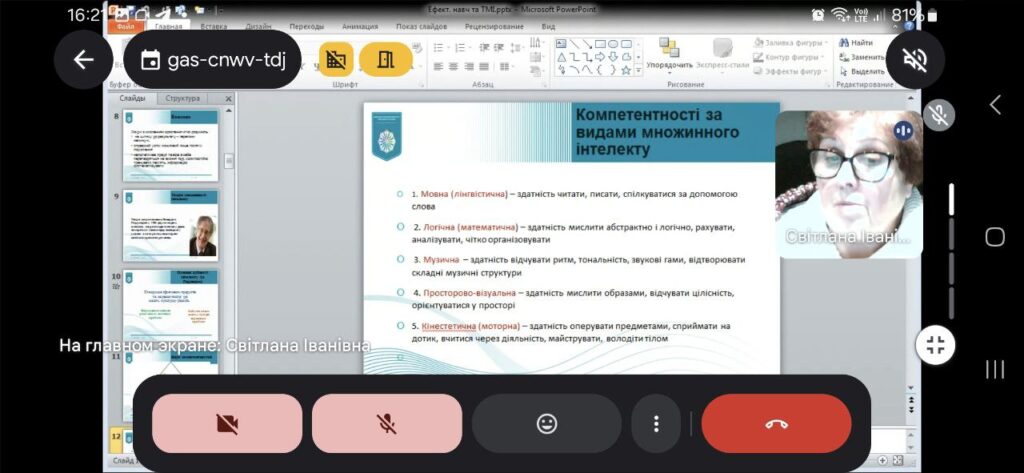Open the gas-cnwv-tdj meeting details

[x=214, y=60]
